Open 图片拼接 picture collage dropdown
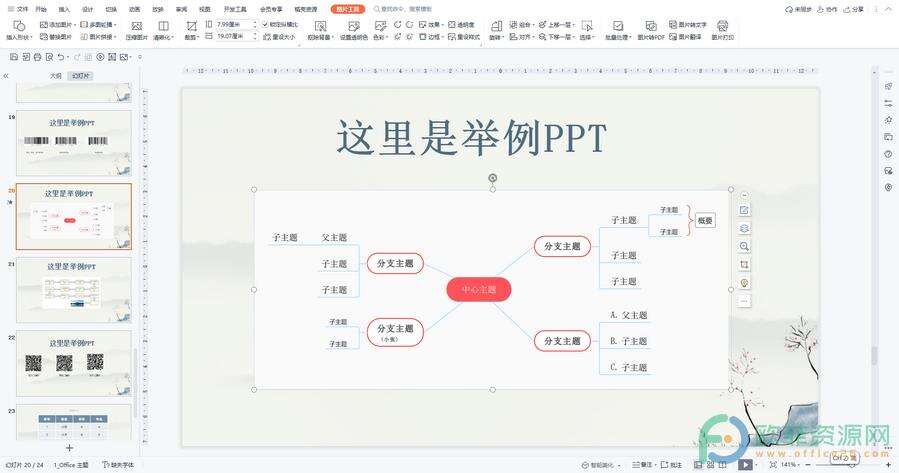 click(x=99, y=37)
